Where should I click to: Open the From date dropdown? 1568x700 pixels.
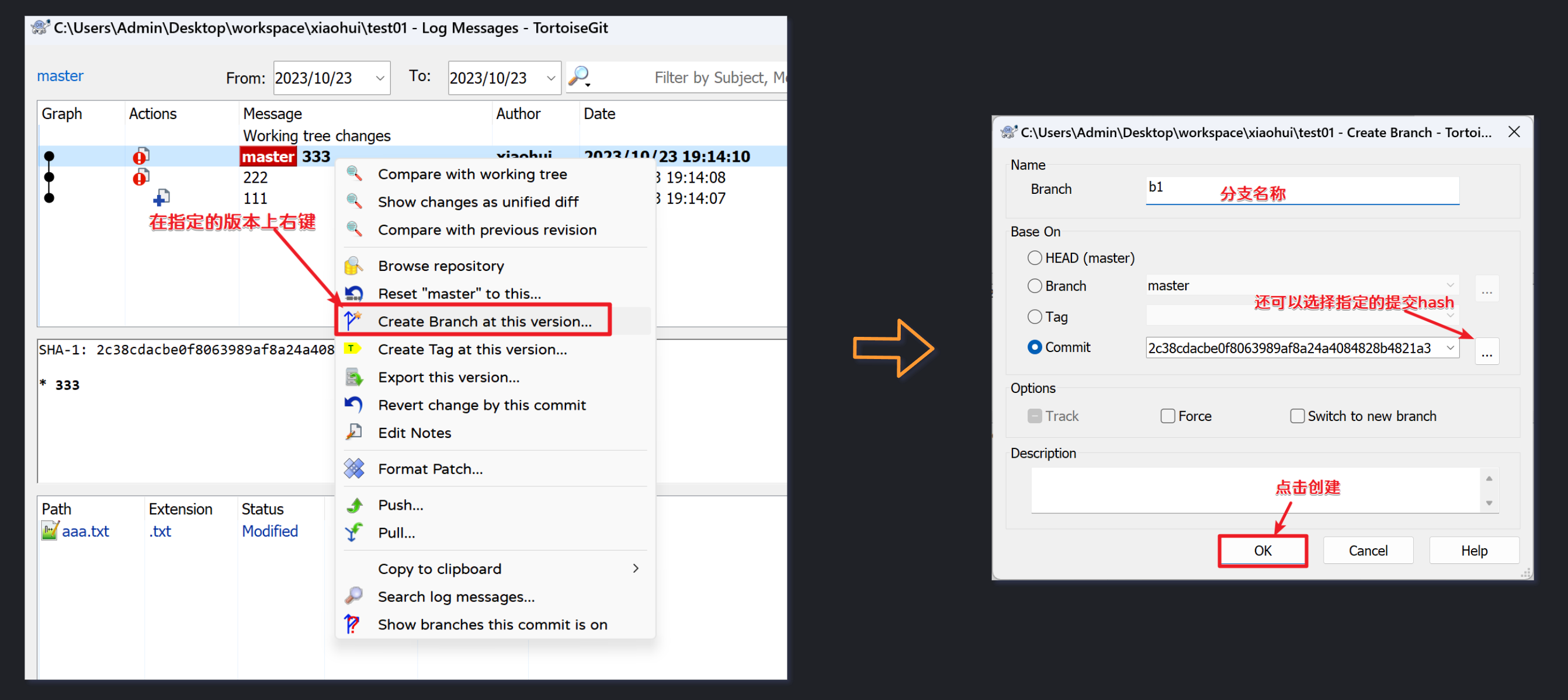click(x=380, y=78)
